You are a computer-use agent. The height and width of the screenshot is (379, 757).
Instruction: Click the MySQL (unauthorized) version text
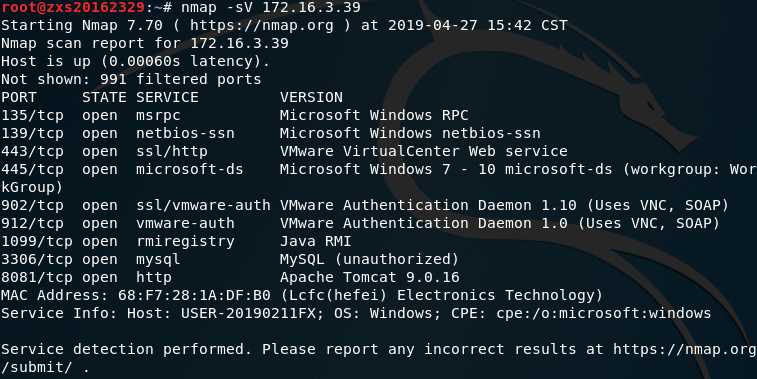click(x=369, y=259)
